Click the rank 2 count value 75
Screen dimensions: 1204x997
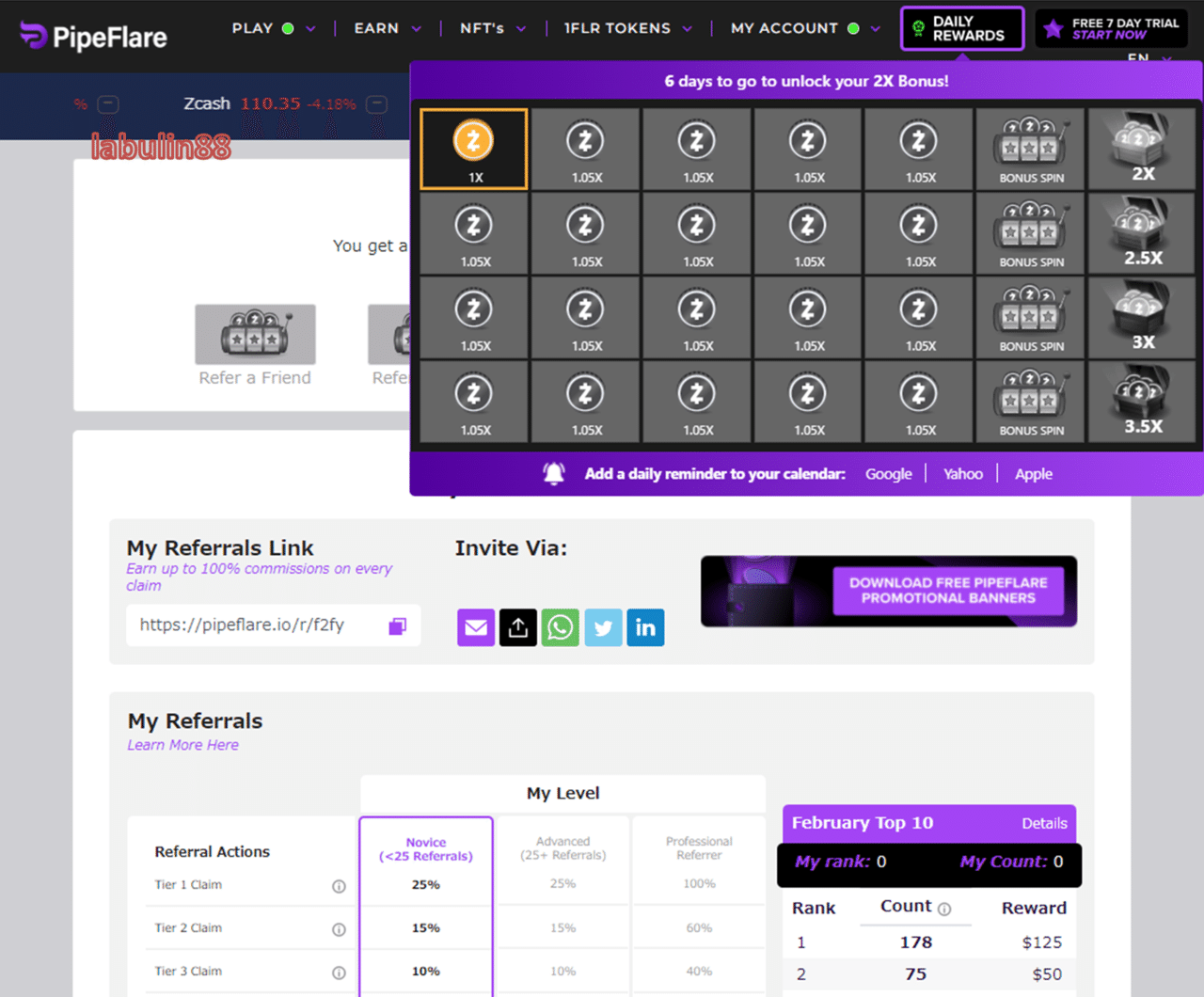[x=915, y=974]
